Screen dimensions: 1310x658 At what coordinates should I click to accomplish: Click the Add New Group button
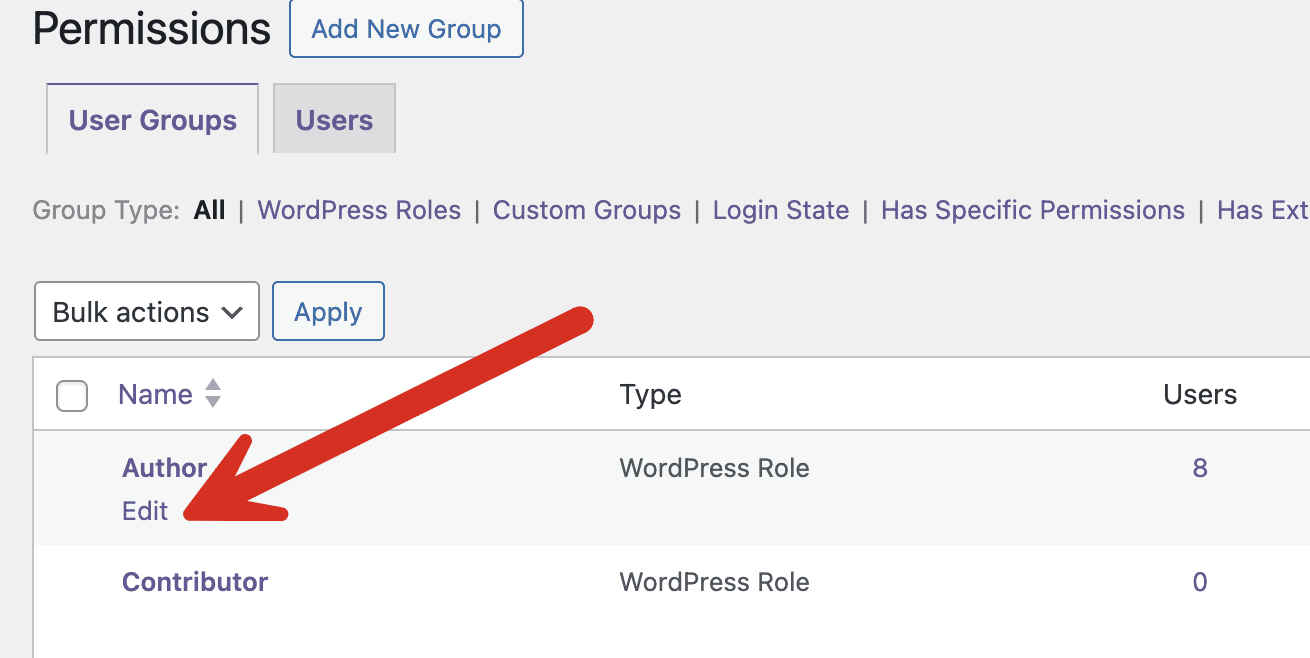point(406,29)
